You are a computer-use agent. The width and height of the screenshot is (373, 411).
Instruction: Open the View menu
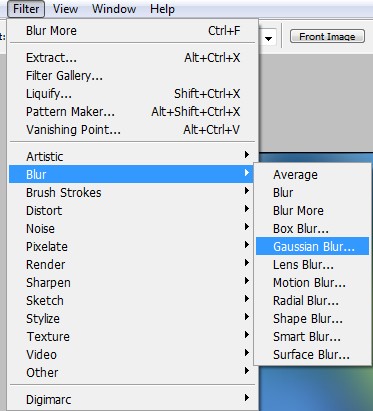pos(65,9)
